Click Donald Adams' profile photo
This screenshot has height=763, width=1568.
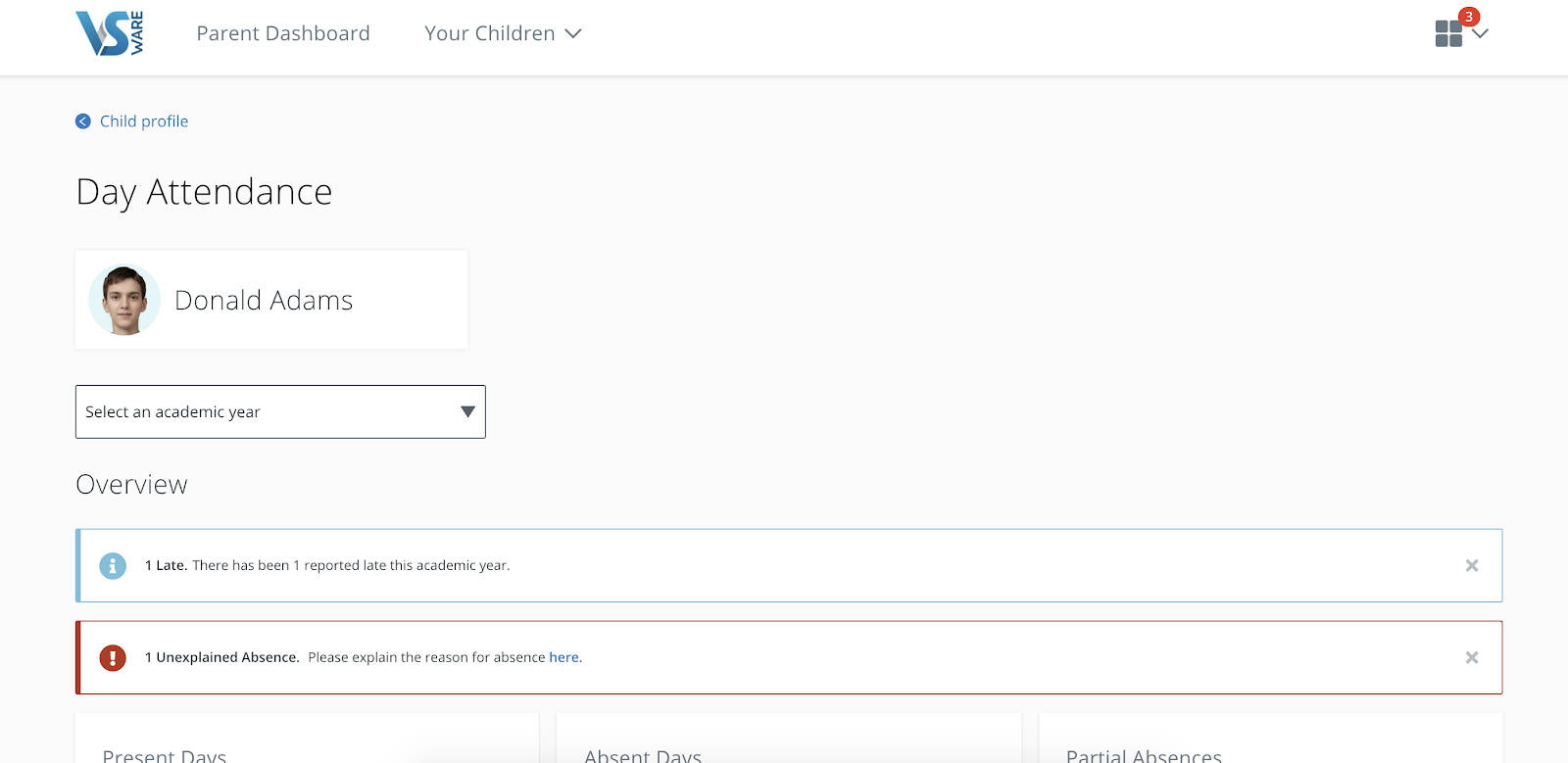pos(124,300)
